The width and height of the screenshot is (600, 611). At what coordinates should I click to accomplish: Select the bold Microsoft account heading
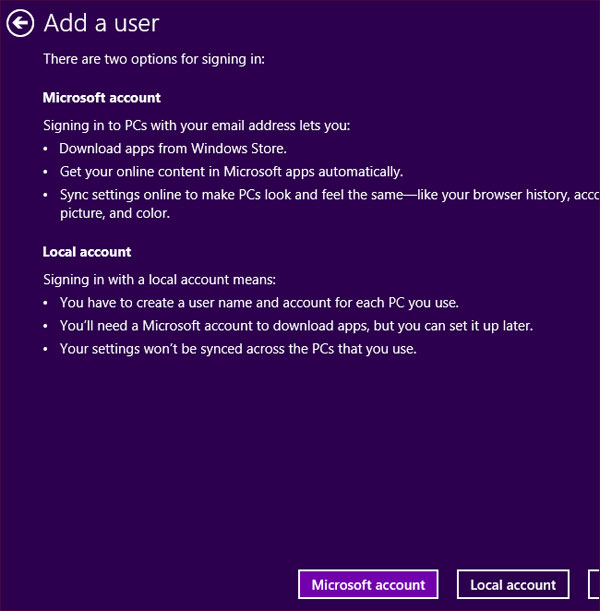click(102, 98)
